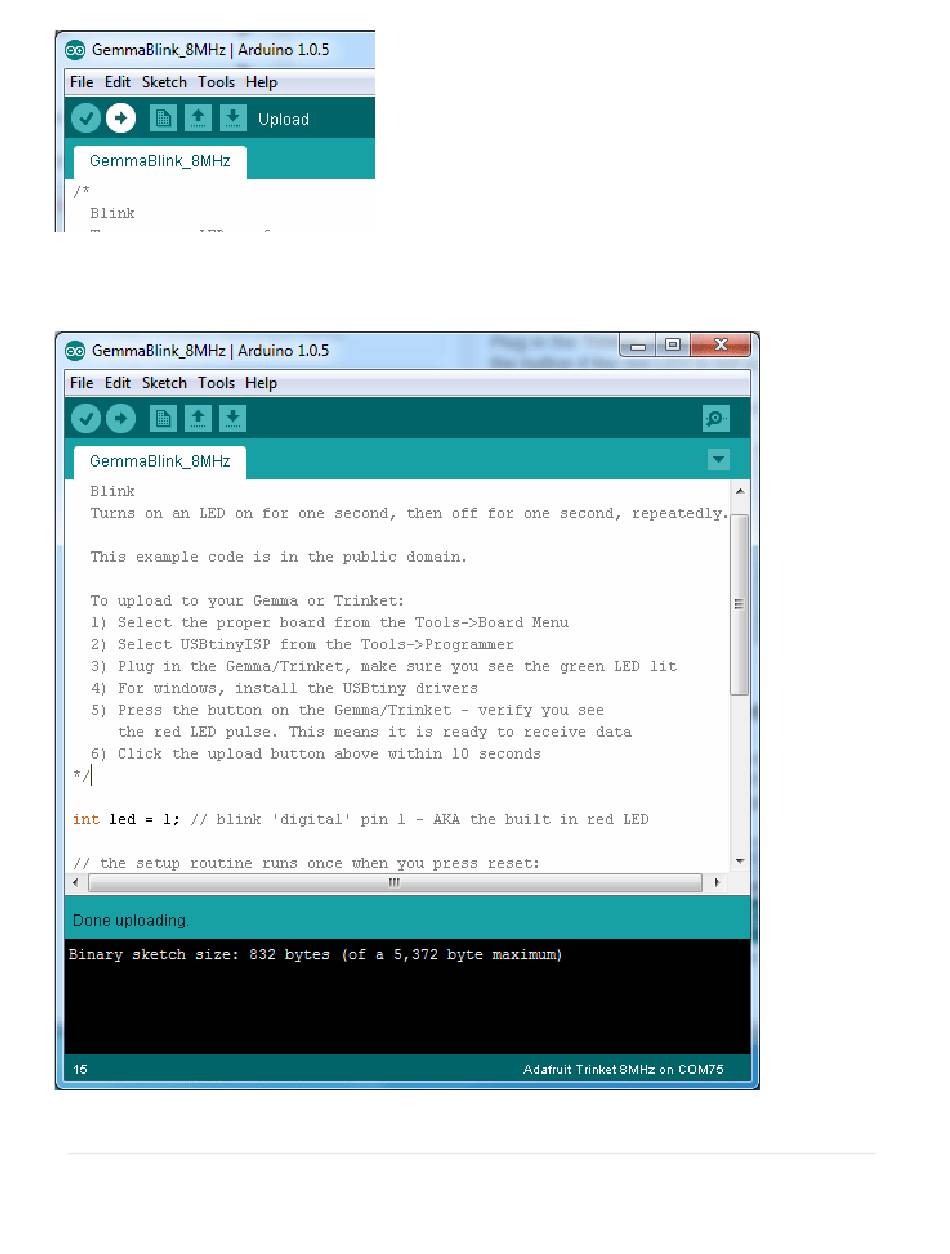950x1254 pixels.
Task: Click '4) For windows, install the USBtiny drivers'
Action: coord(284,688)
